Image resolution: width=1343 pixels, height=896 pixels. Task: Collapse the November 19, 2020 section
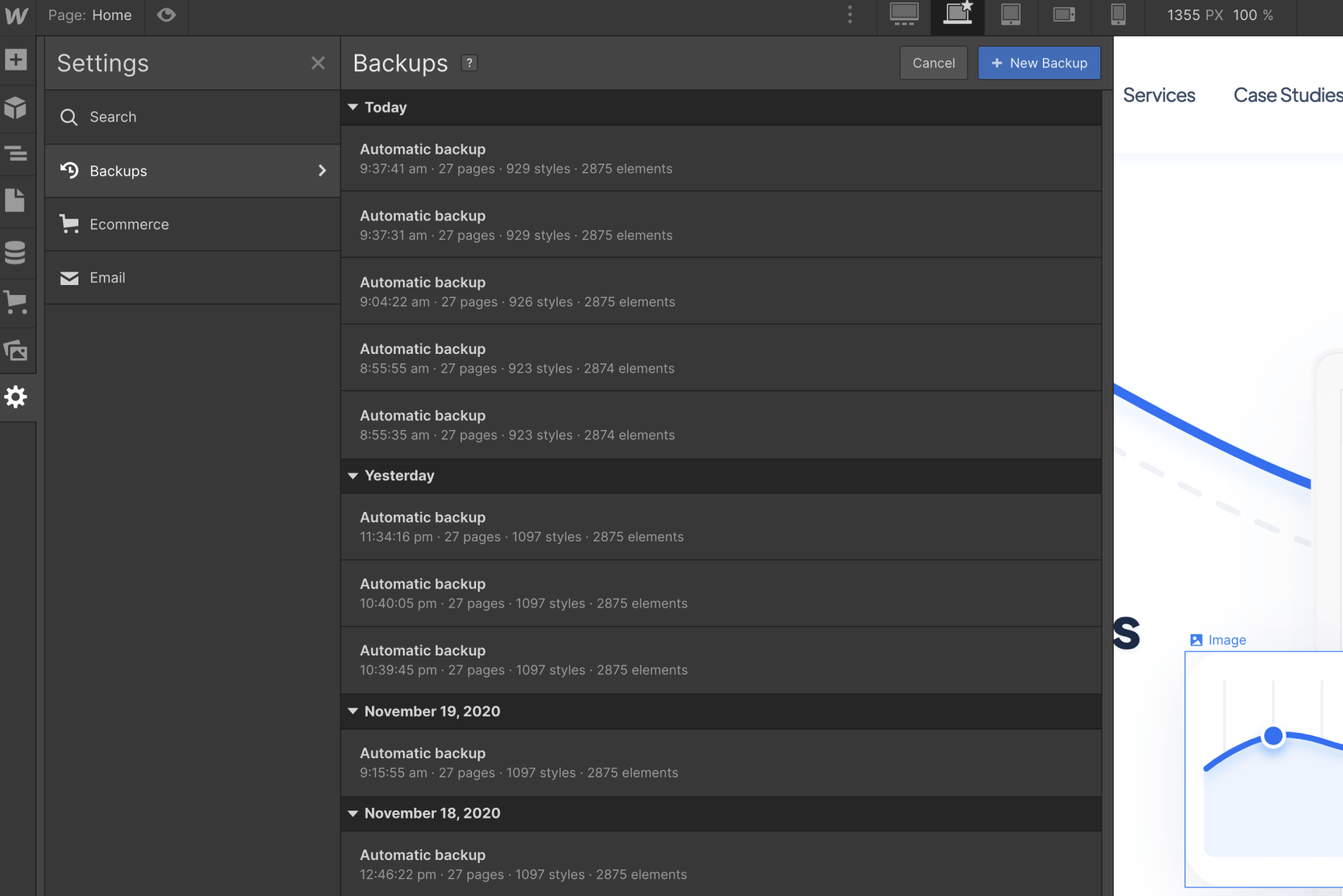click(x=353, y=711)
